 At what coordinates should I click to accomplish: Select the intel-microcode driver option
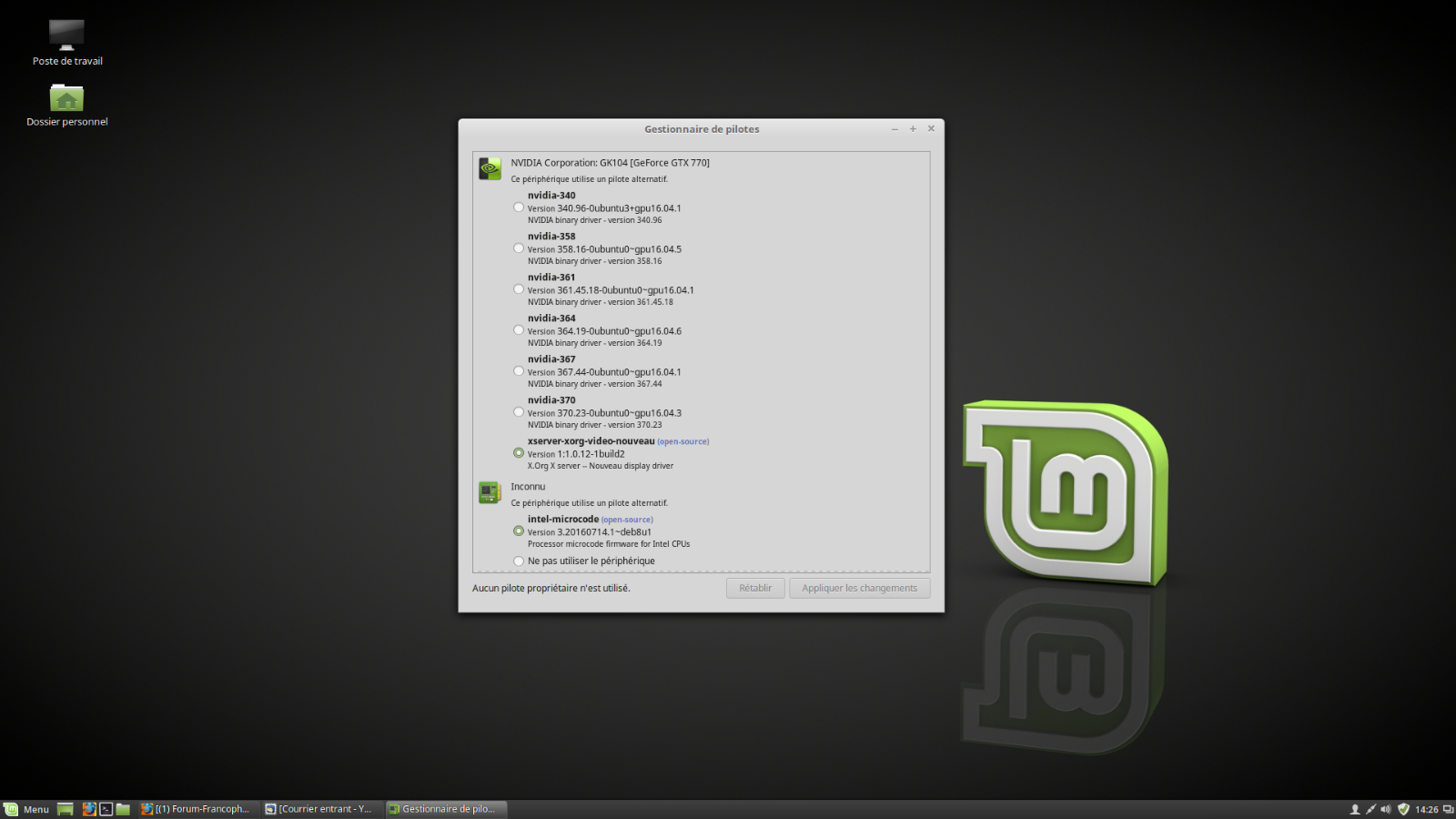[x=519, y=531]
